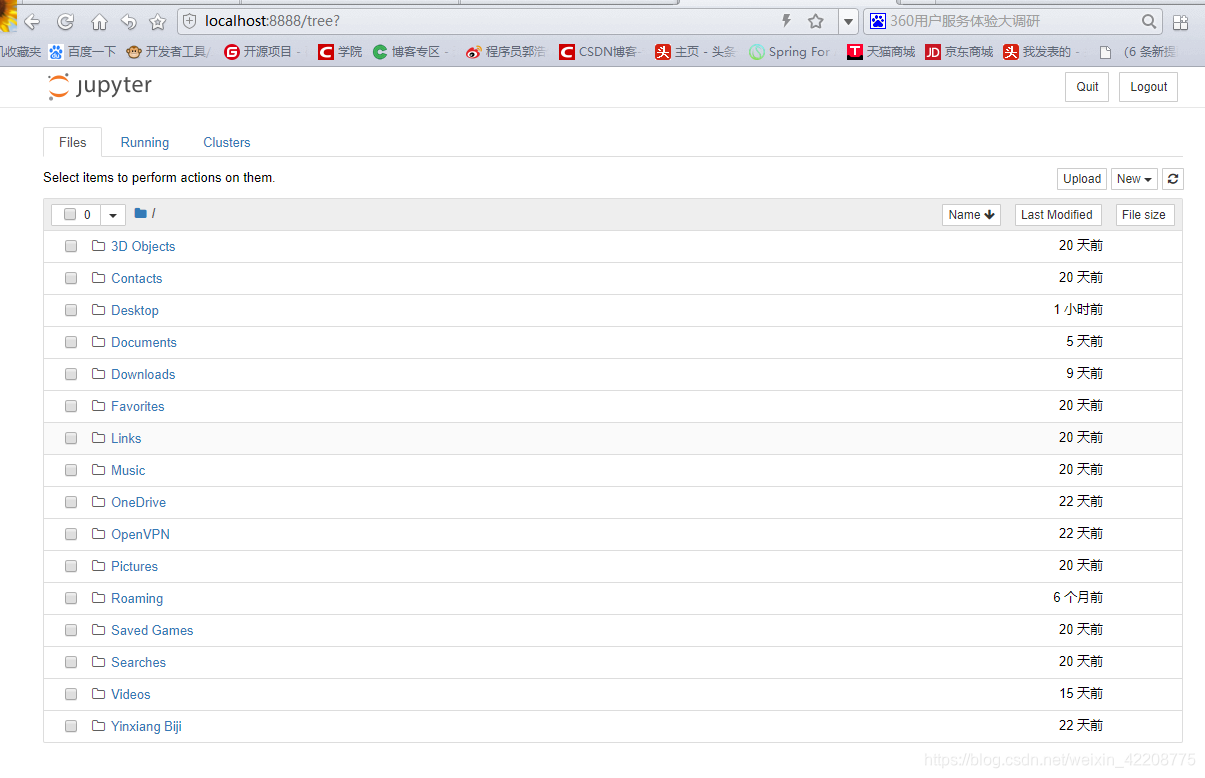Open the New dropdown menu

pos(1134,179)
